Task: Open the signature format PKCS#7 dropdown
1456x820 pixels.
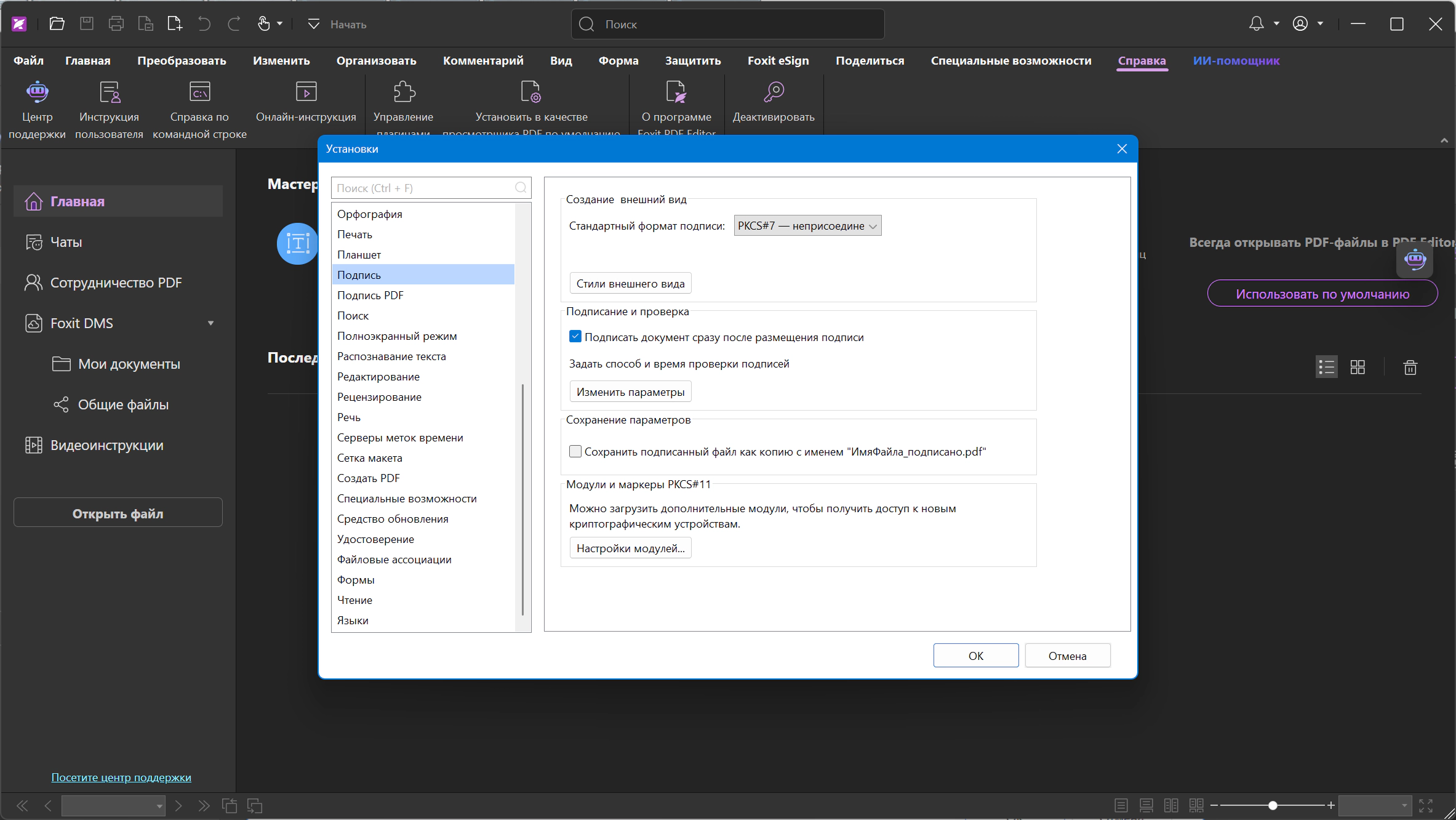Action: coord(807,226)
